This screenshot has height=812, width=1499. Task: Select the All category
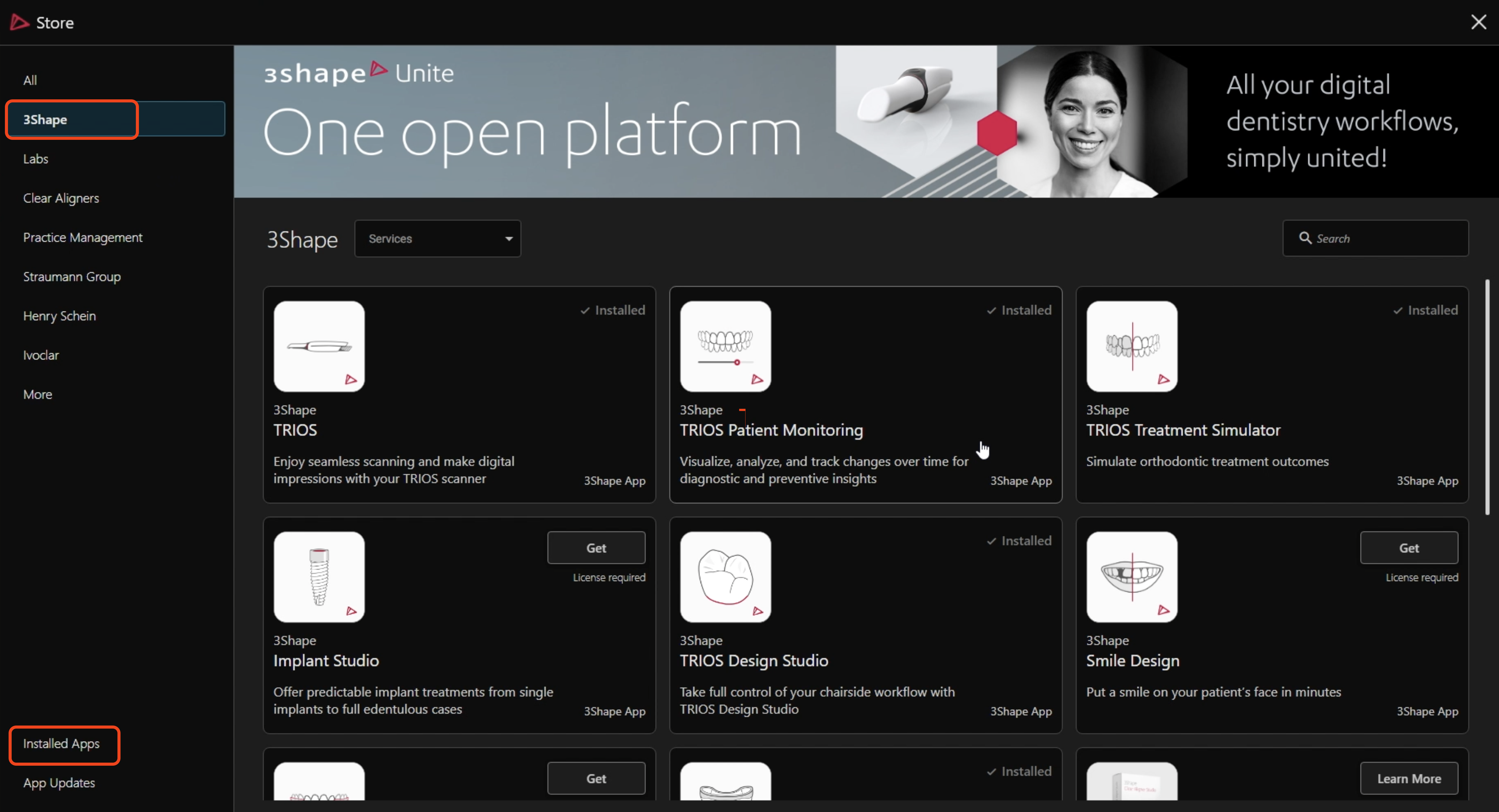click(x=30, y=80)
